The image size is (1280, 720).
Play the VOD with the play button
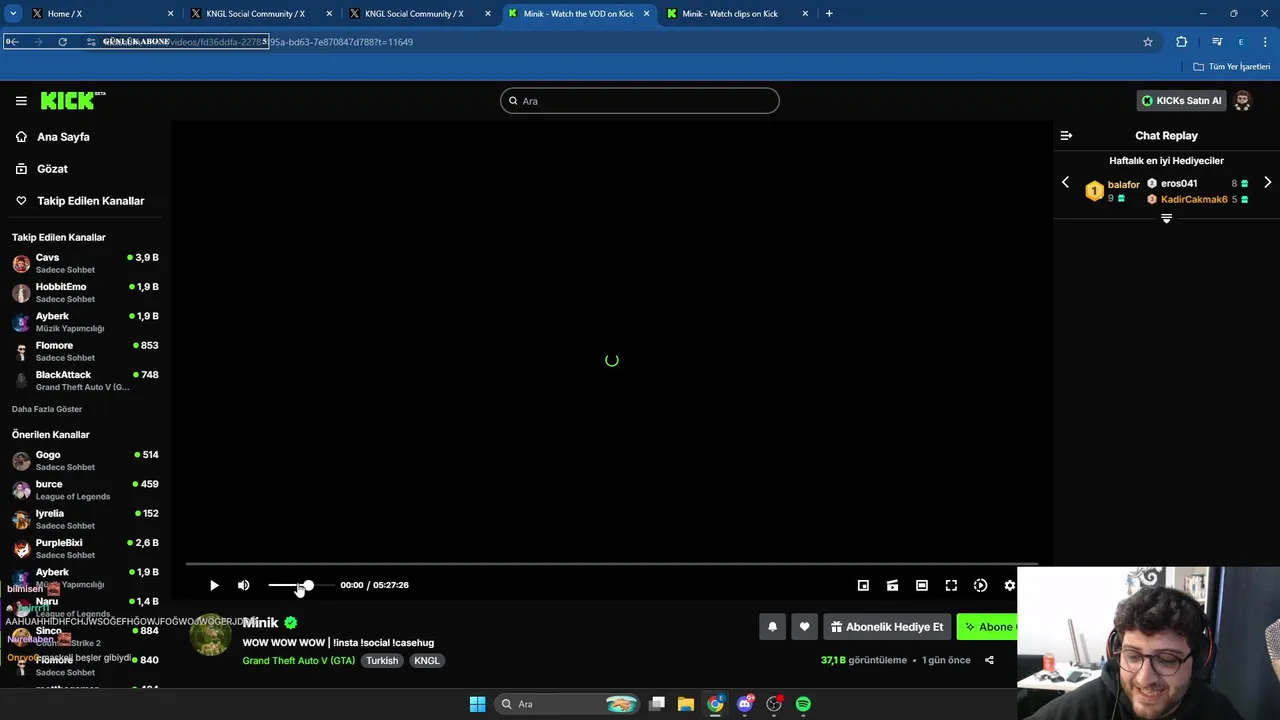click(x=214, y=585)
